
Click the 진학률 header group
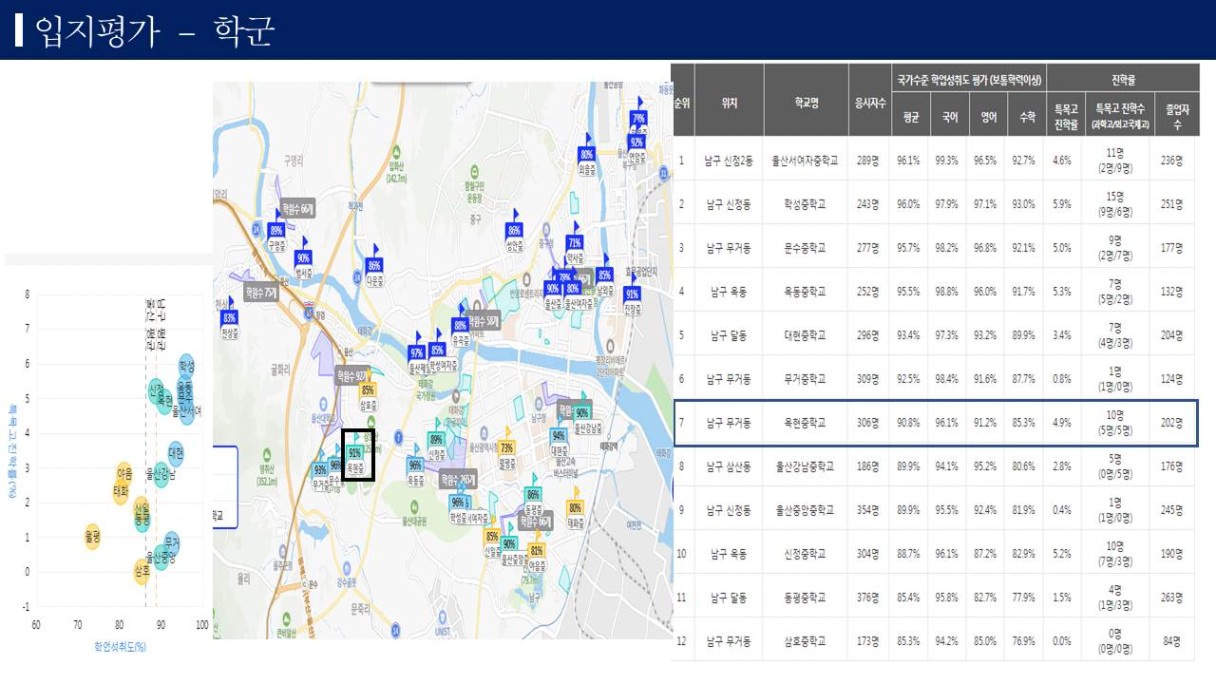(x=1122, y=78)
